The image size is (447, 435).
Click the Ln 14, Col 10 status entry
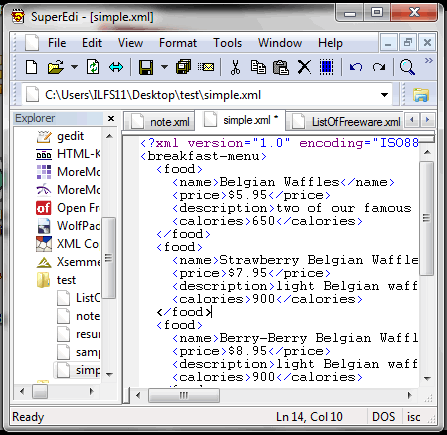click(x=309, y=417)
